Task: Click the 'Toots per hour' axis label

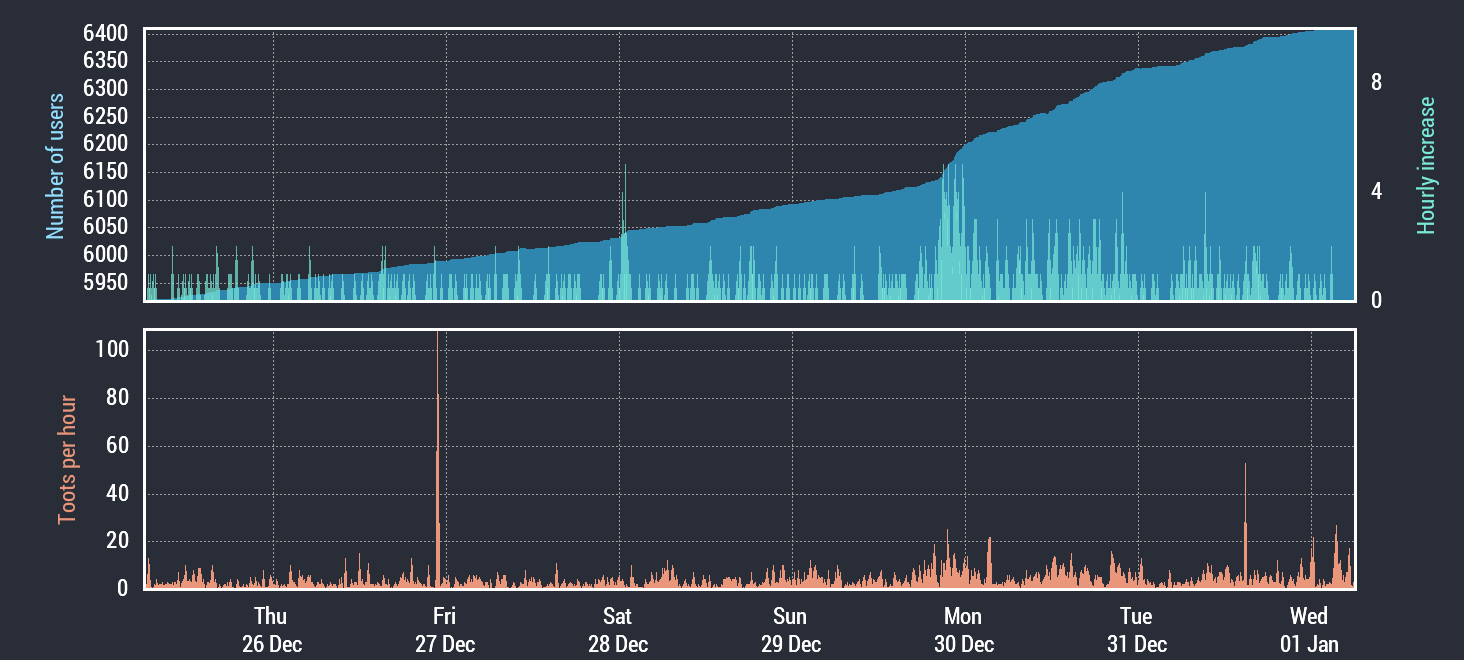Action: [x=67, y=460]
